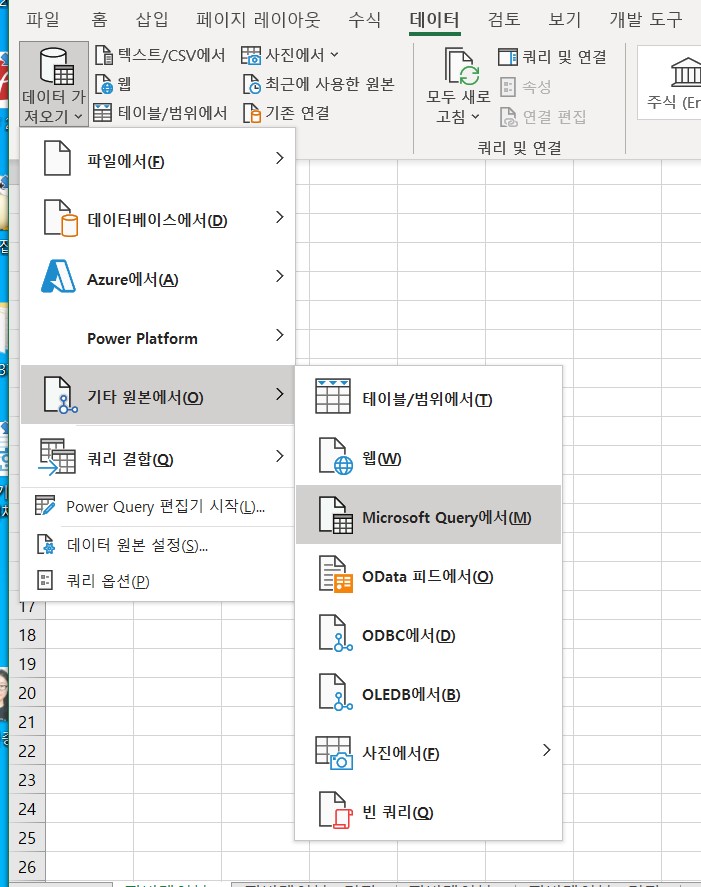
Task: Click the 웹 import icon in ribbon
Action: point(104,84)
